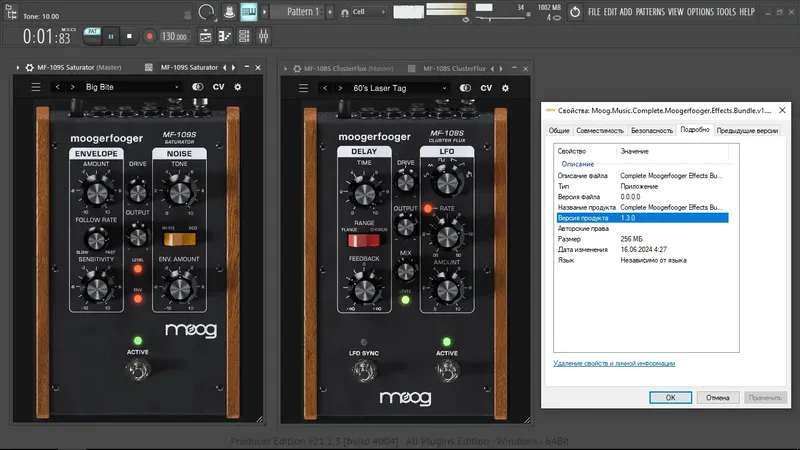The image size is (800, 450).
Task: Click Удаление свойств и личной информации link
Action: [x=614, y=363]
